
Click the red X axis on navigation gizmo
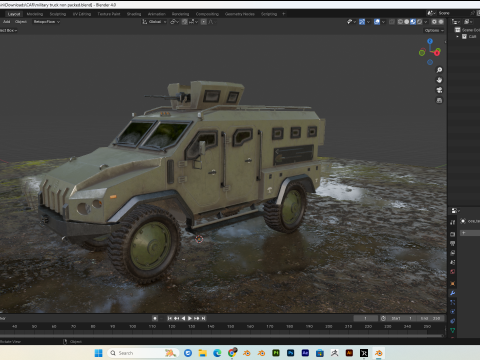(437, 52)
